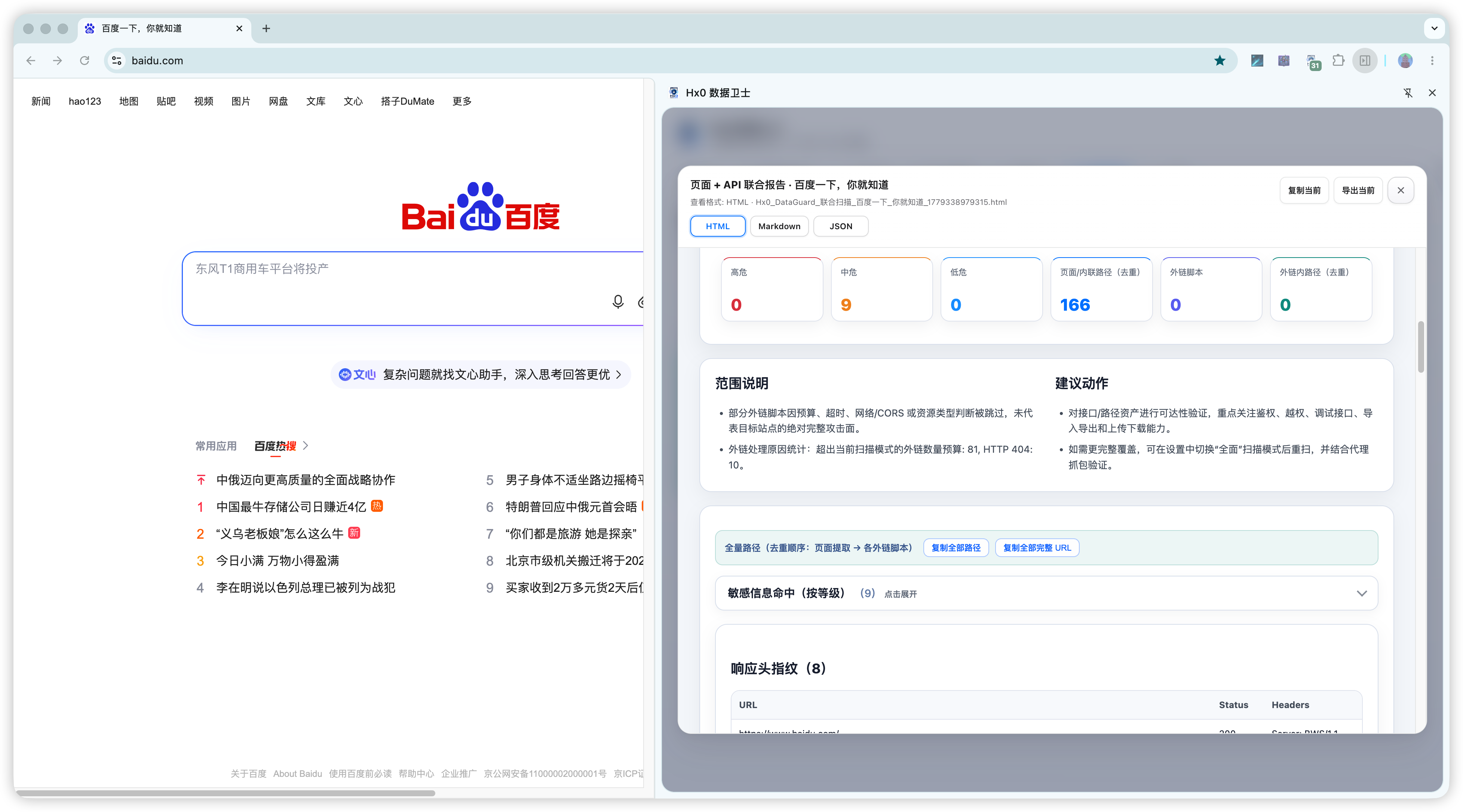Open 文心助手 banner arrow

(x=619, y=375)
